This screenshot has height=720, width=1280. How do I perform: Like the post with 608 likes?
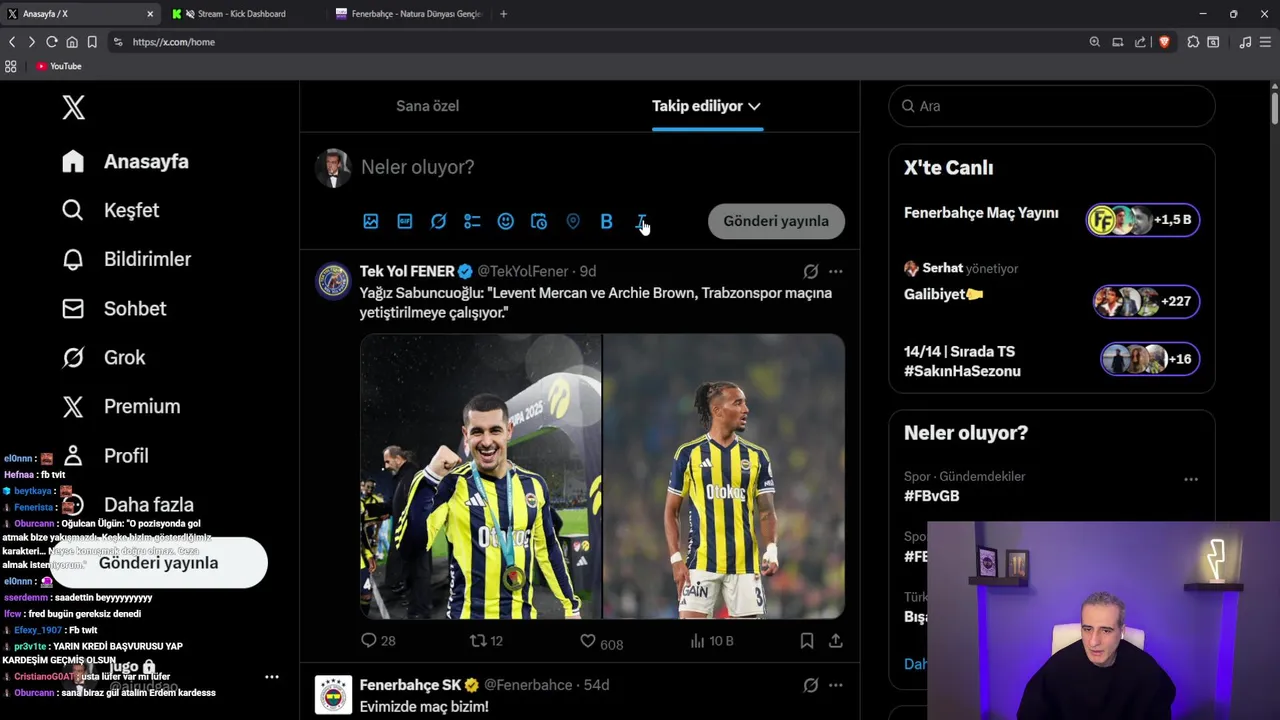(601, 642)
